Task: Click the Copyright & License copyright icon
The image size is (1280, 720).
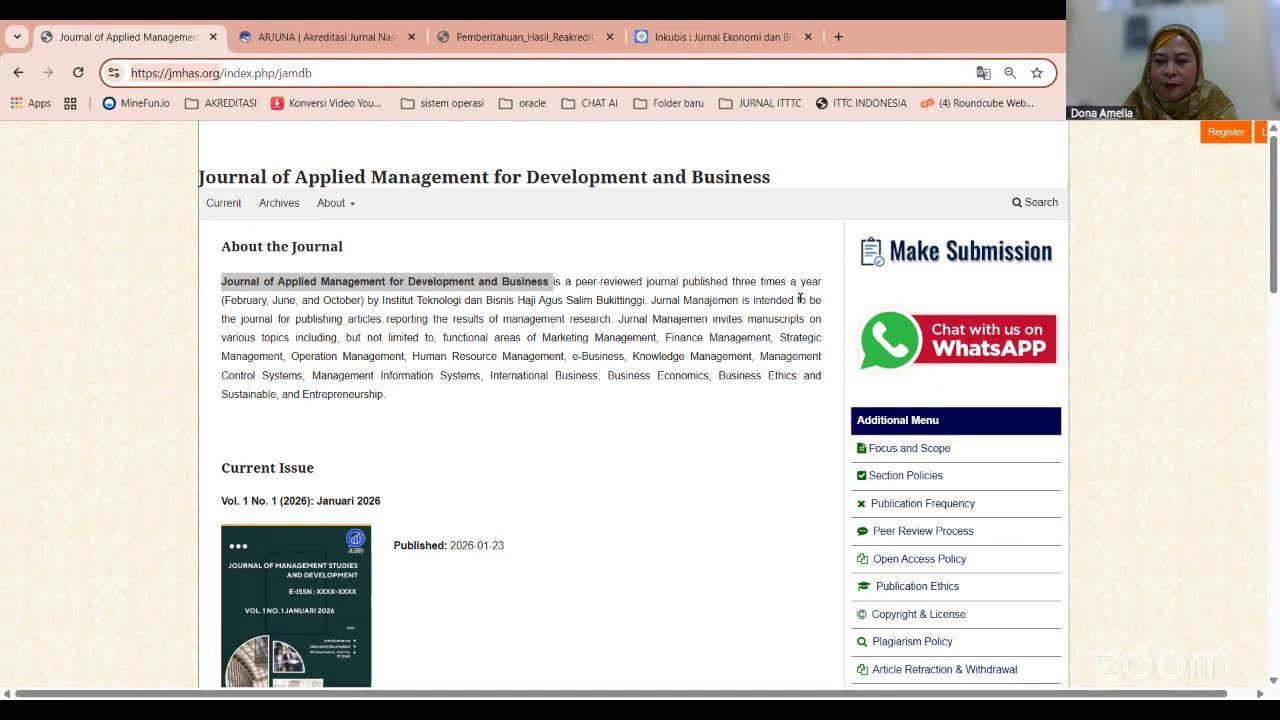Action: click(862, 614)
